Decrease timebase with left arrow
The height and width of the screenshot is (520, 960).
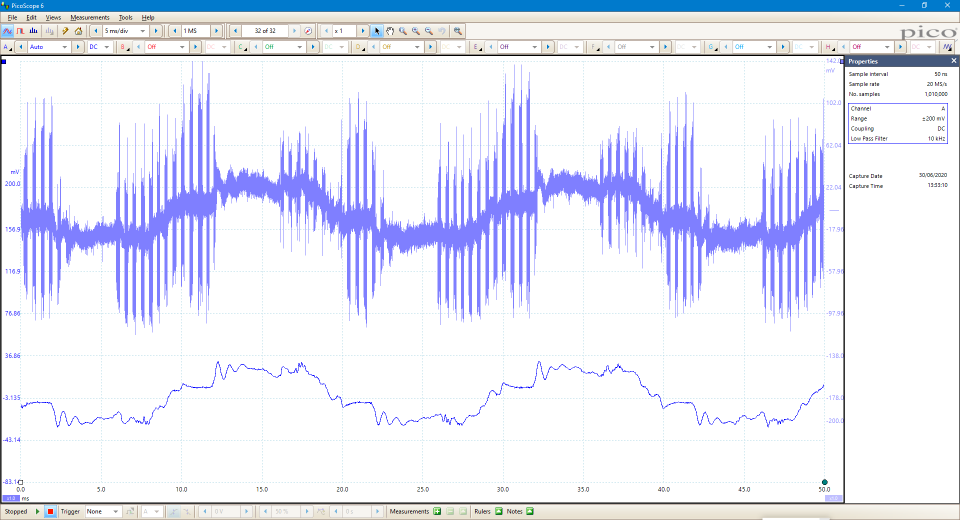(x=96, y=31)
